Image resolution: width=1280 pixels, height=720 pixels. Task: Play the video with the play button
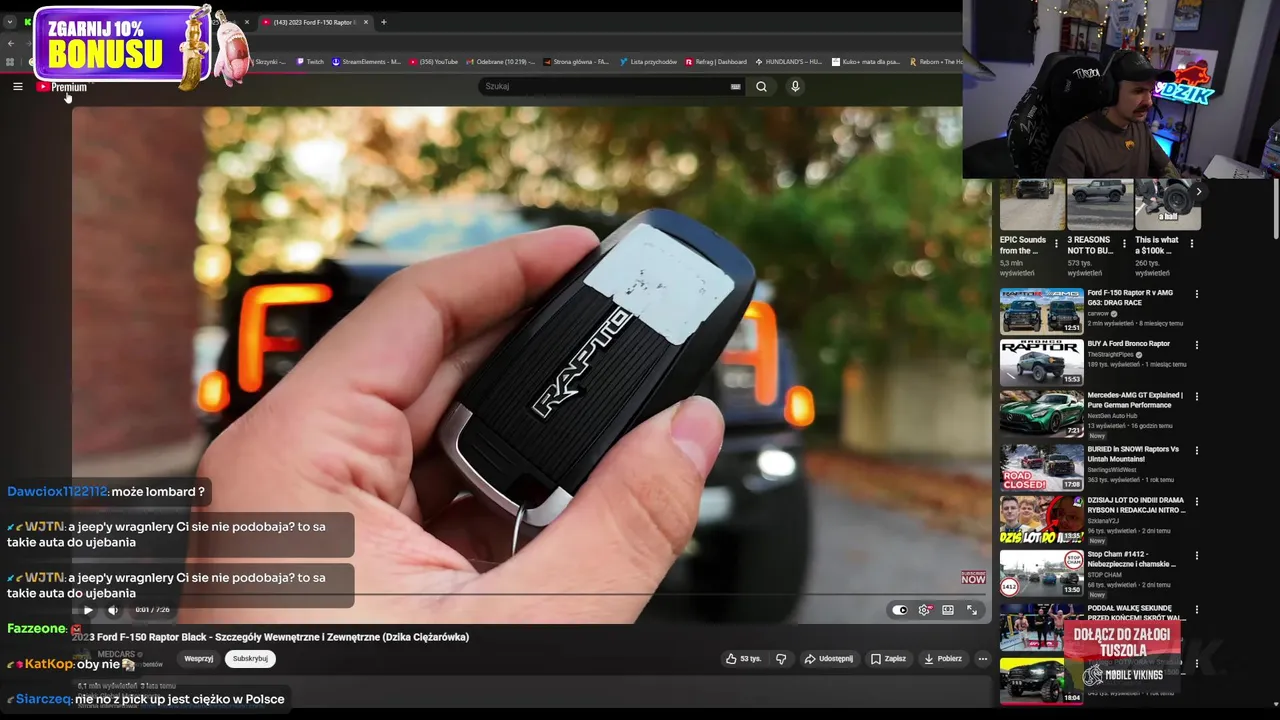(x=88, y=610)
